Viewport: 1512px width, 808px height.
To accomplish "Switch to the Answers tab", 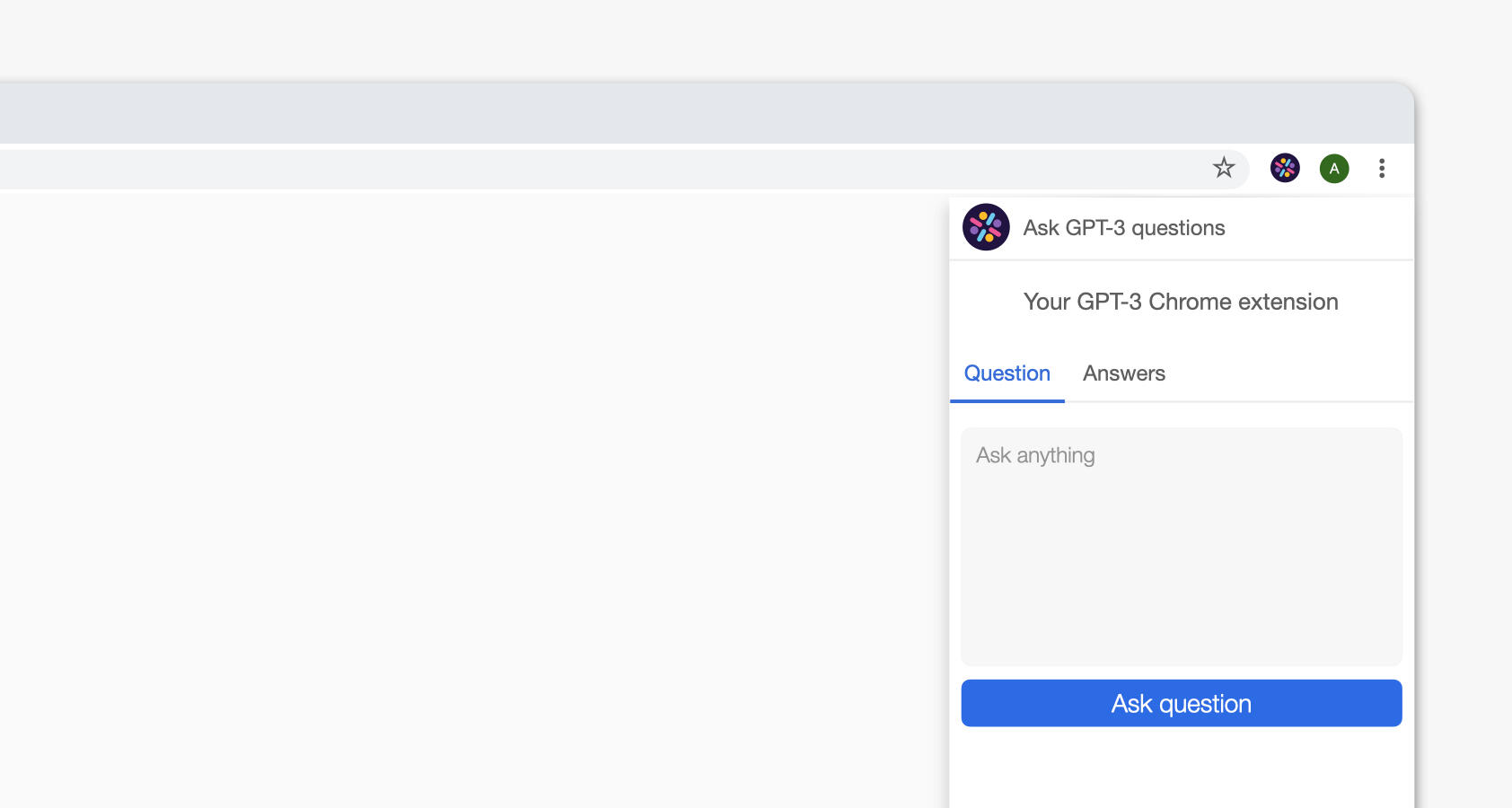I will (1123, 373).
